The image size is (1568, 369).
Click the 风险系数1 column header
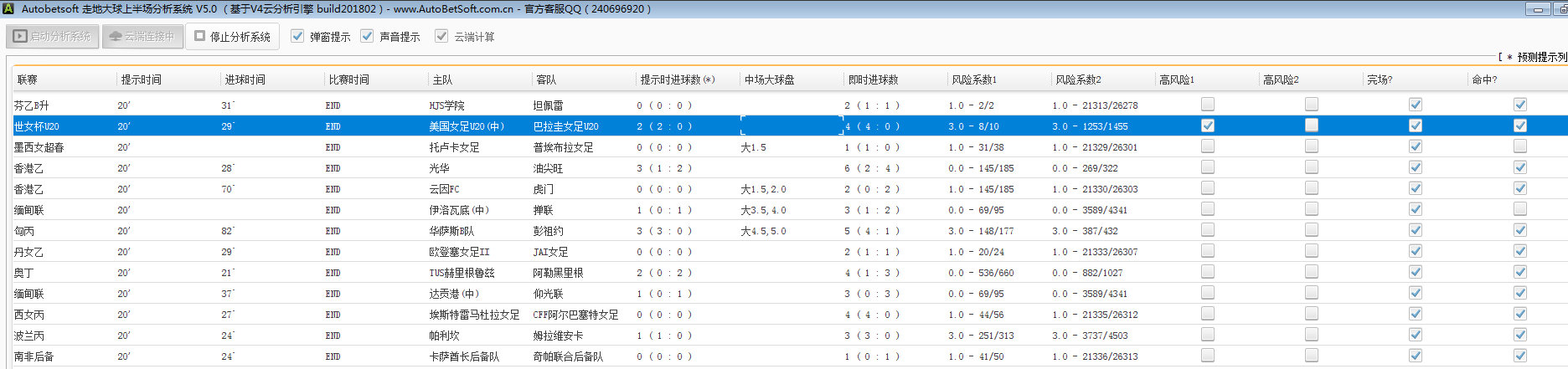pos(974,79)
